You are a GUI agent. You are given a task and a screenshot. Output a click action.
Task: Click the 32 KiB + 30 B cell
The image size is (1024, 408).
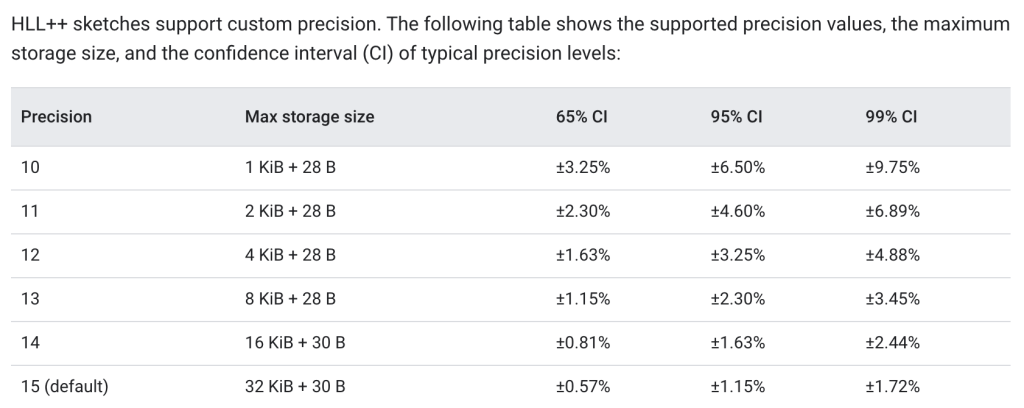(x=295, y=387)
